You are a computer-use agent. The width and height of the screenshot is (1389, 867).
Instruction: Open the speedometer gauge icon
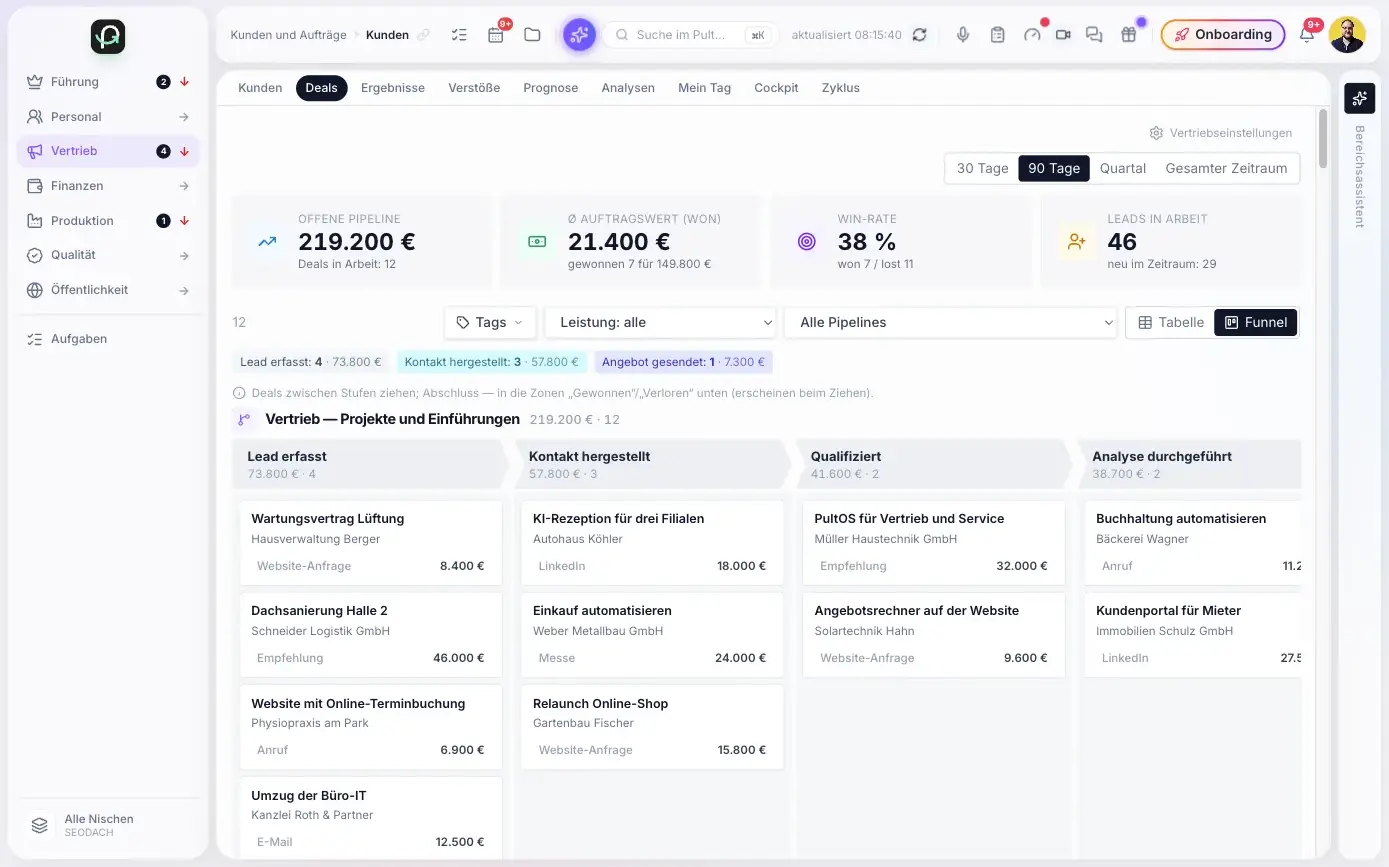[x=1032, y=35]
